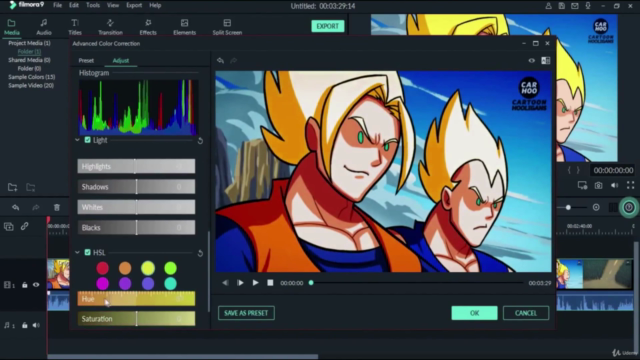Select the Split Screen icon
The image size is (640, 360).
tap(227, 23)
